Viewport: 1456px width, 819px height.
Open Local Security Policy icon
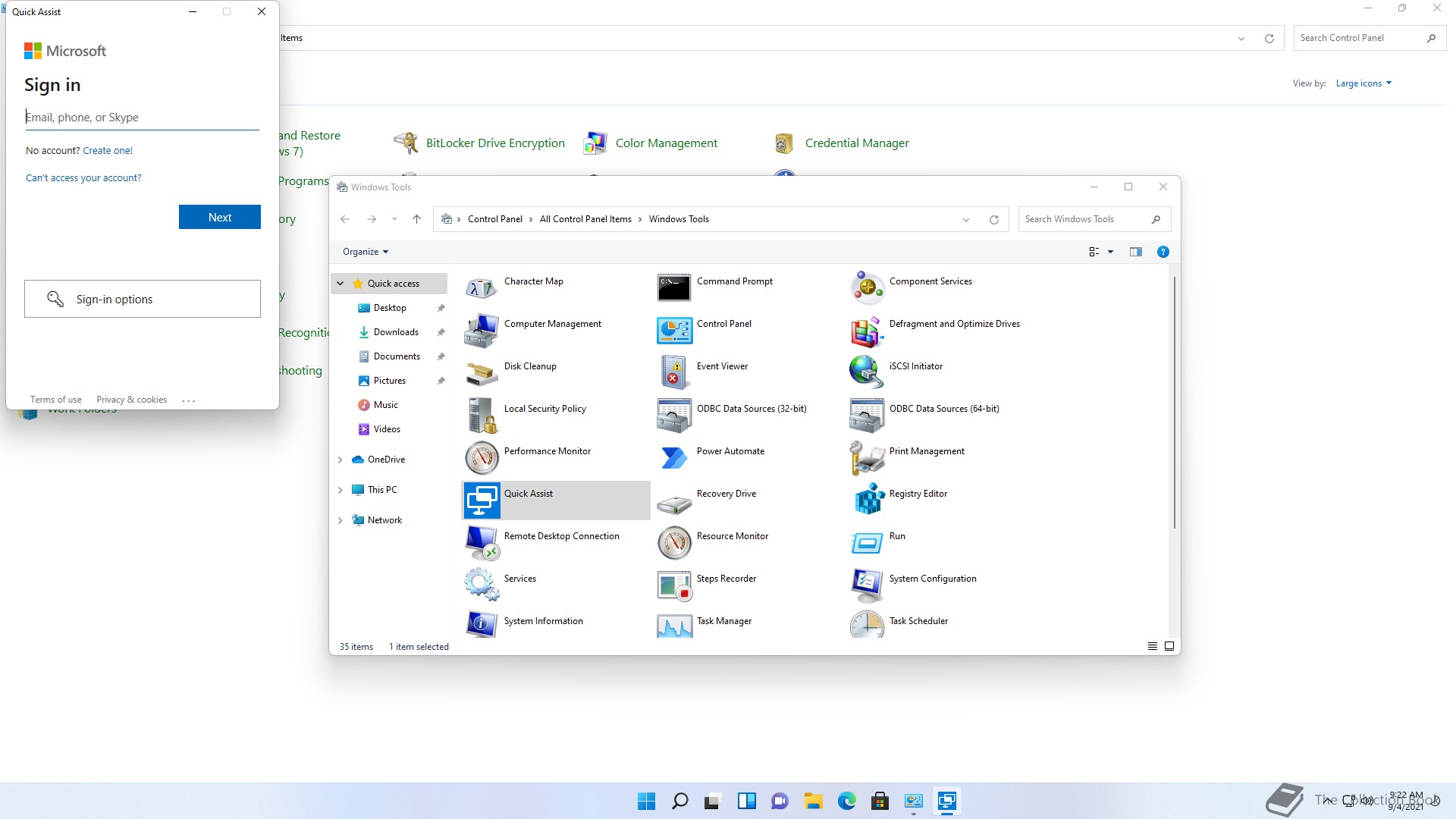(x=482, y=416)
